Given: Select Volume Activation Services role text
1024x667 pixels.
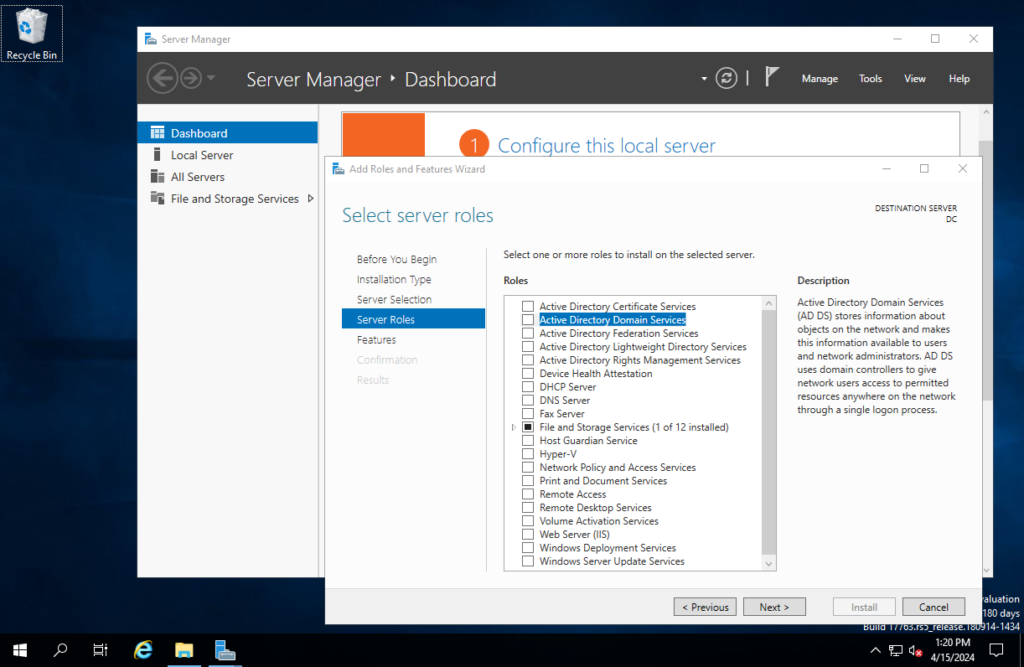Looking at the screenshot, I should pos(599,521).
